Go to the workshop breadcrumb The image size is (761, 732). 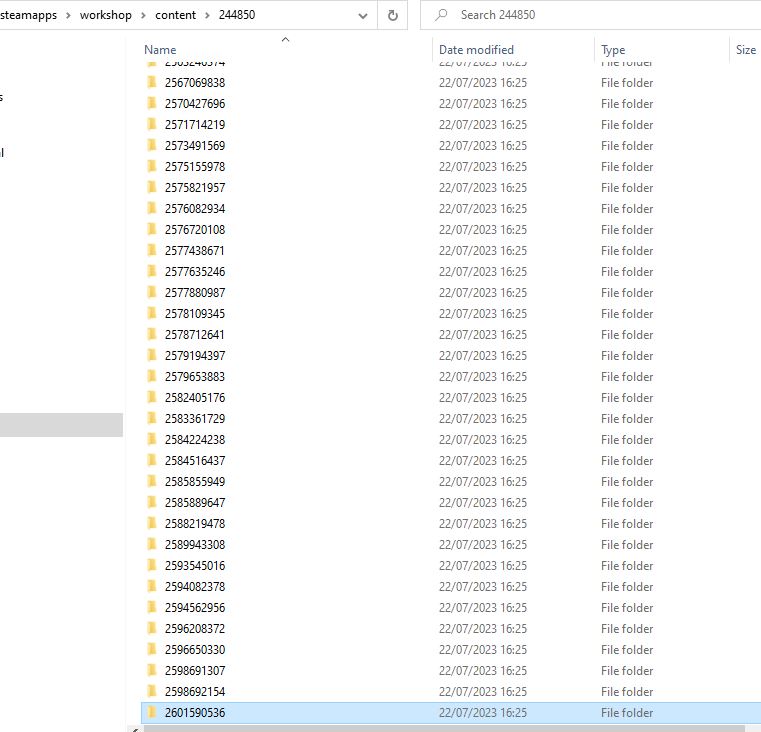tap(105, 15)
